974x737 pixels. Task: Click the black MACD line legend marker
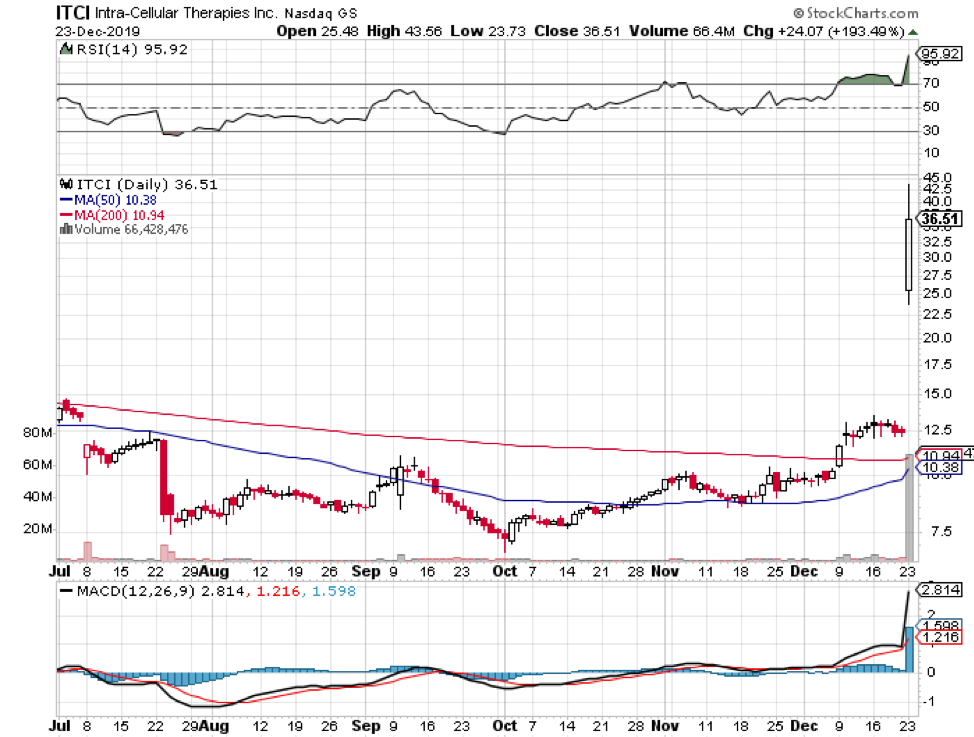click(x=65, y=592)
